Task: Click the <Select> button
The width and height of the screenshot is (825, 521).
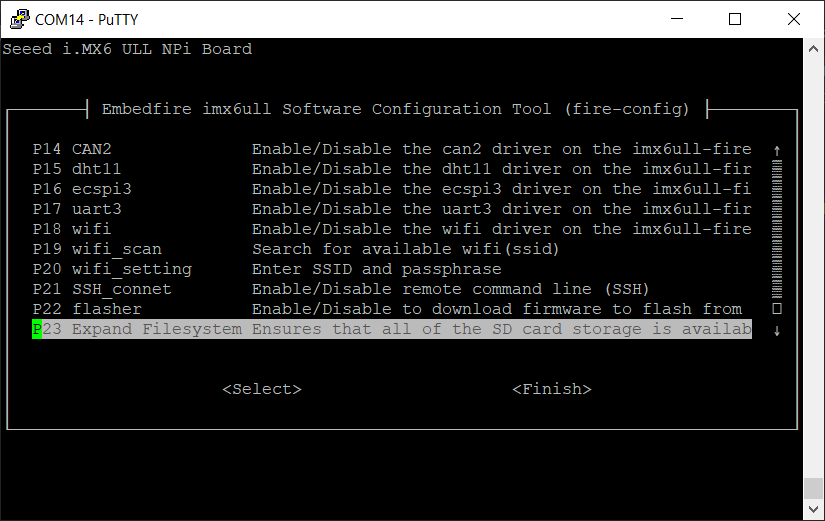Action: click(x=262, y=389)
